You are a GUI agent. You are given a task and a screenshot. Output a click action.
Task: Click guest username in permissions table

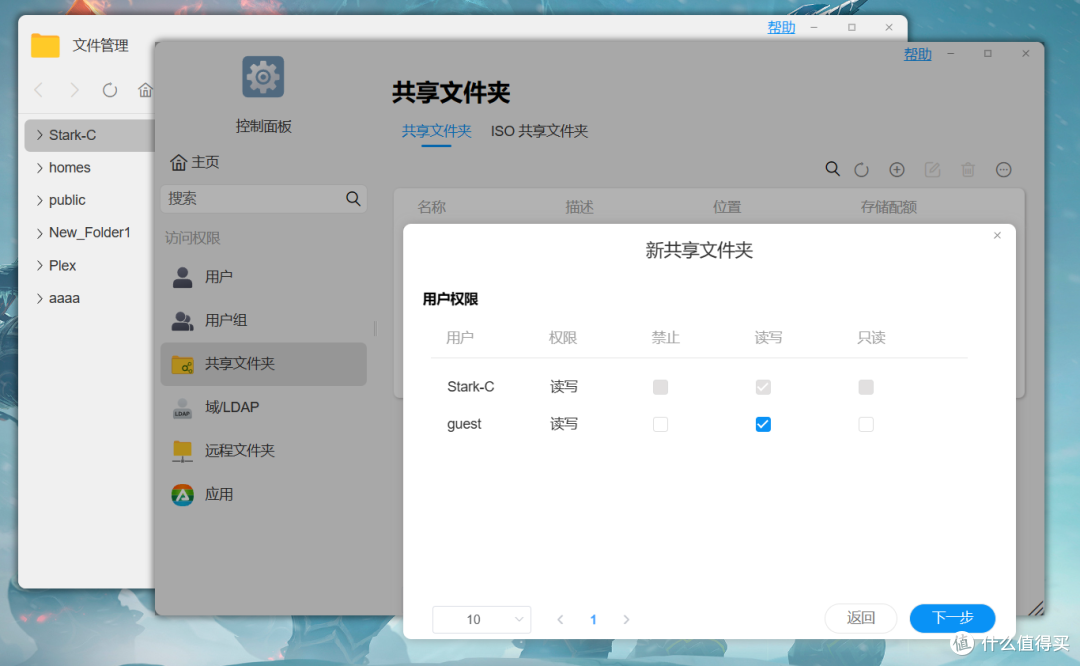point(464,424)
